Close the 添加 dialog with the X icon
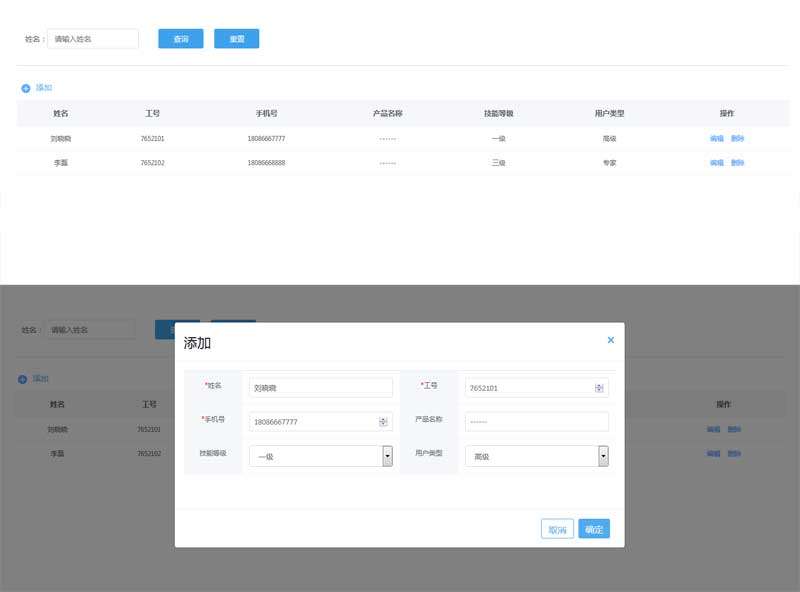The height and width of the screenshot is (592, 800). click(x=610, y=340)
